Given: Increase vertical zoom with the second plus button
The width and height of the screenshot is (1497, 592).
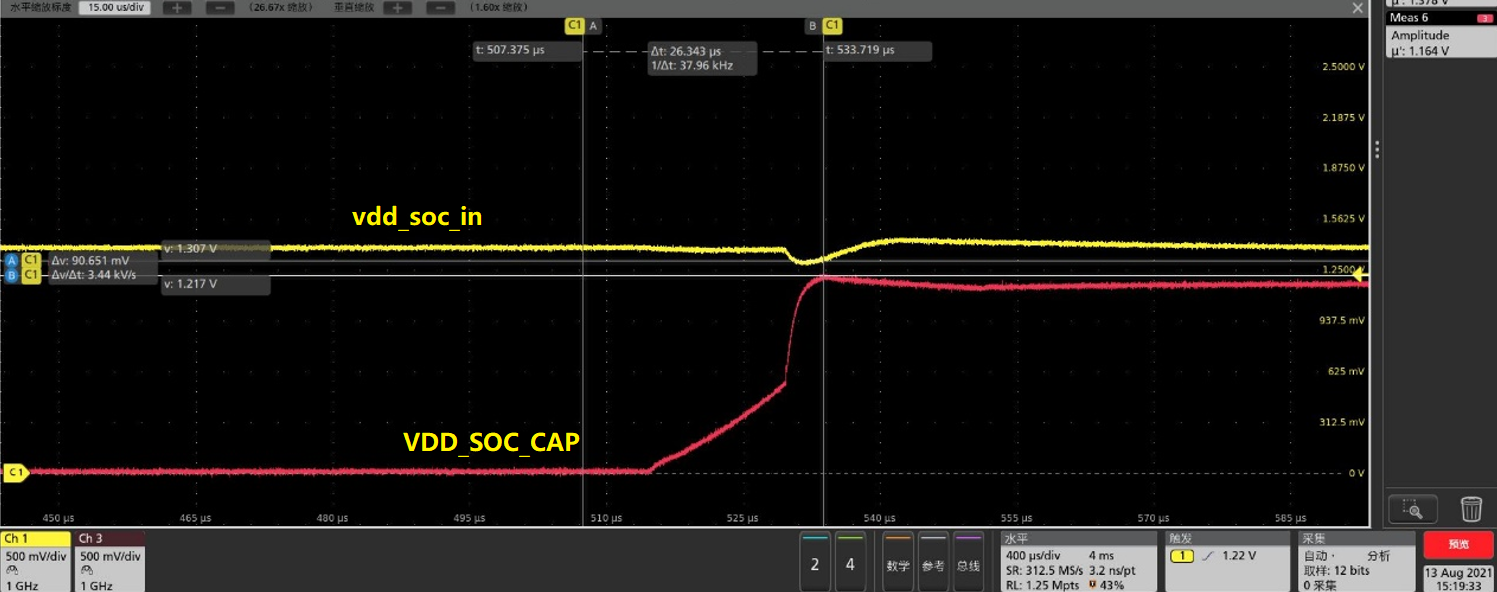Looking at the screenshot, I should tap(397, 8).
